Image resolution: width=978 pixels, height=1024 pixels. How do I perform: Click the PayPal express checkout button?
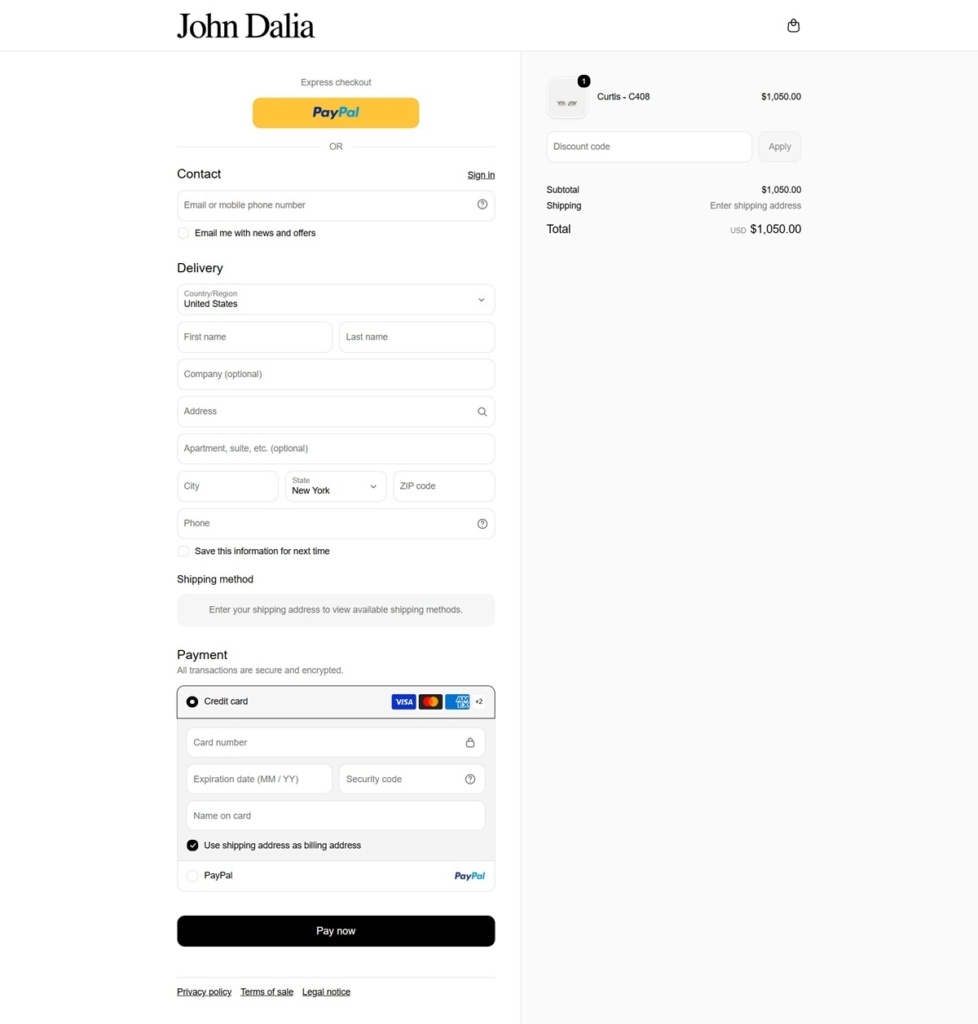pyautogui.click(x=336, y=113)
